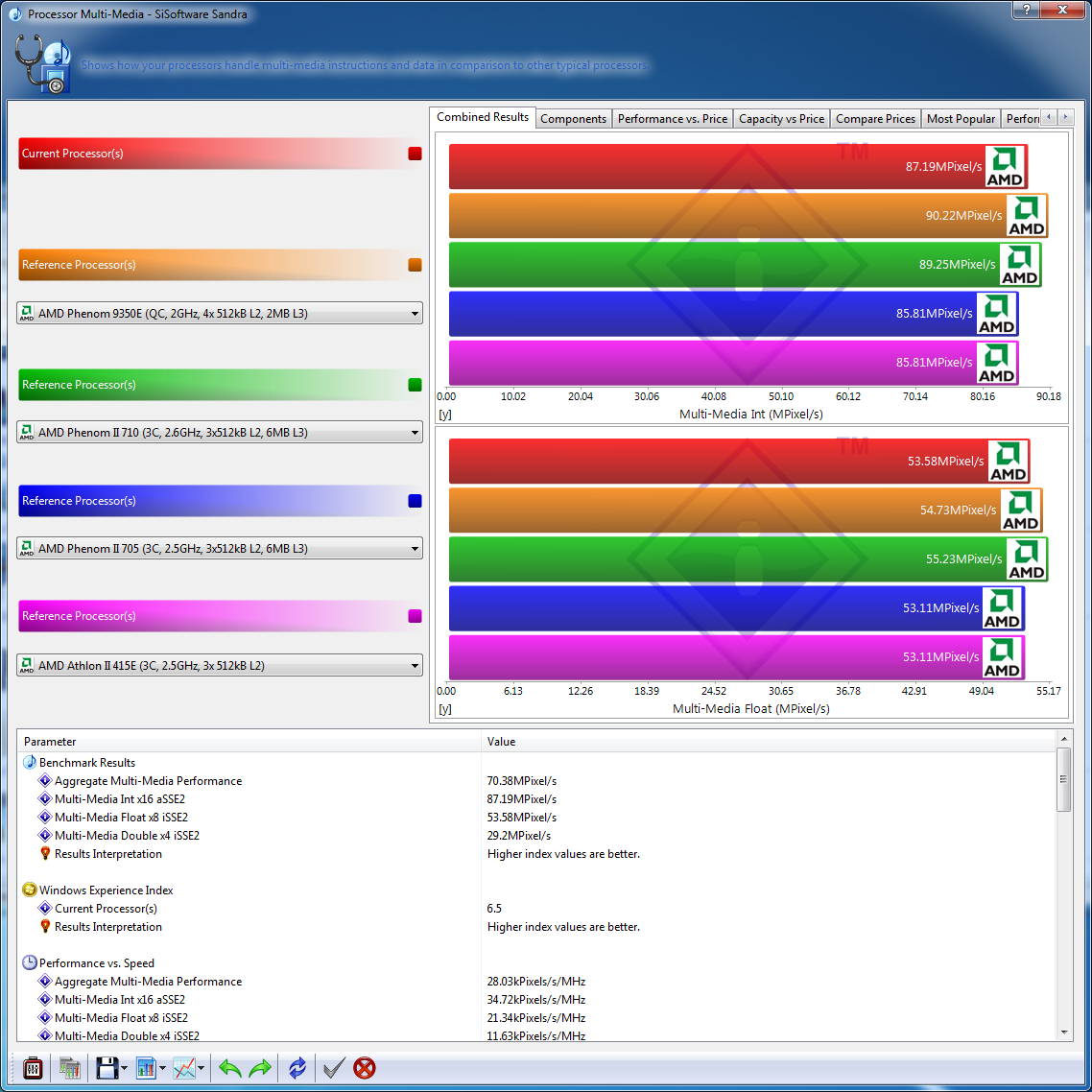This screenshot has height=1092, width=1092.
Task: Select the Multi-Media Double x4 iSSE2 11.63kPixels/s/MHz row
Action: [536, 1034]
